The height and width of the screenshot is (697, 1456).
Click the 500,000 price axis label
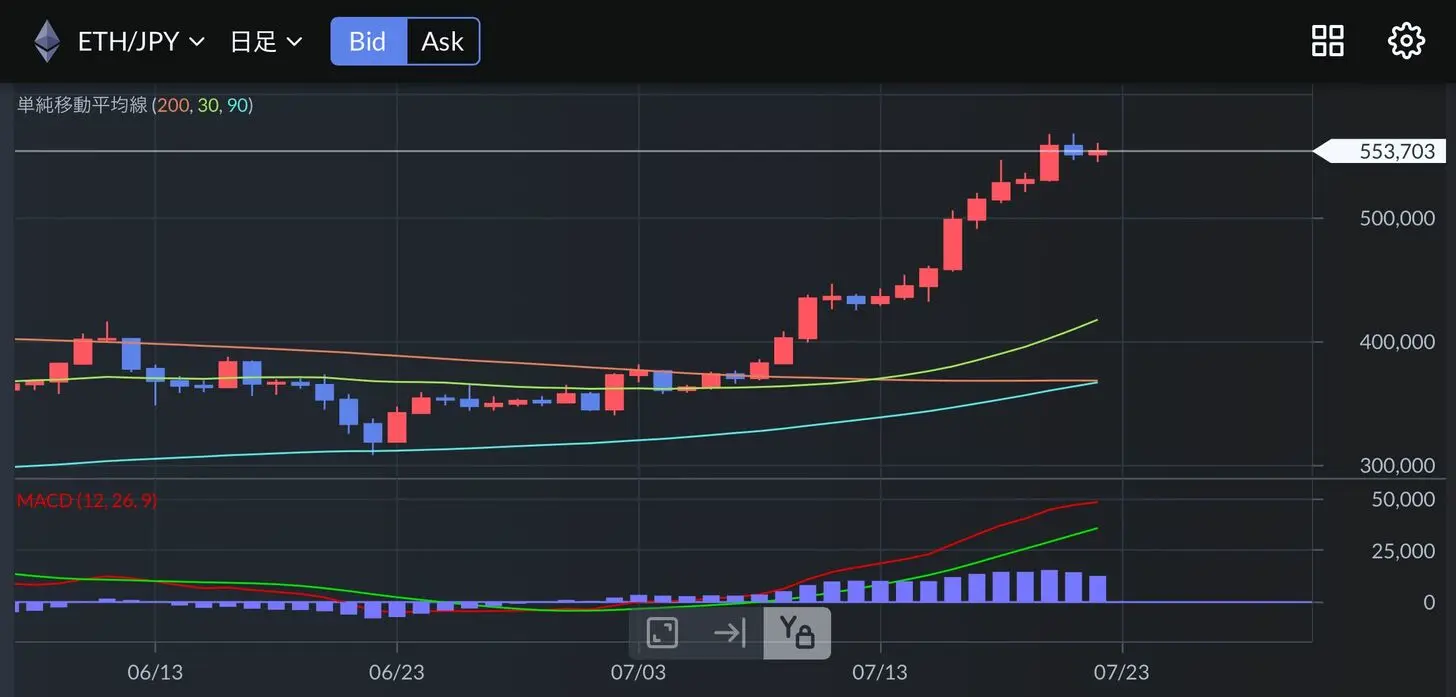tap(1397, 218)
